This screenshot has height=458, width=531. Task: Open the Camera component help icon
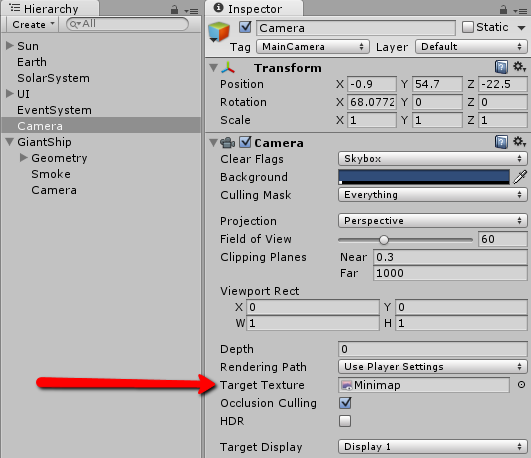point(501,142)
